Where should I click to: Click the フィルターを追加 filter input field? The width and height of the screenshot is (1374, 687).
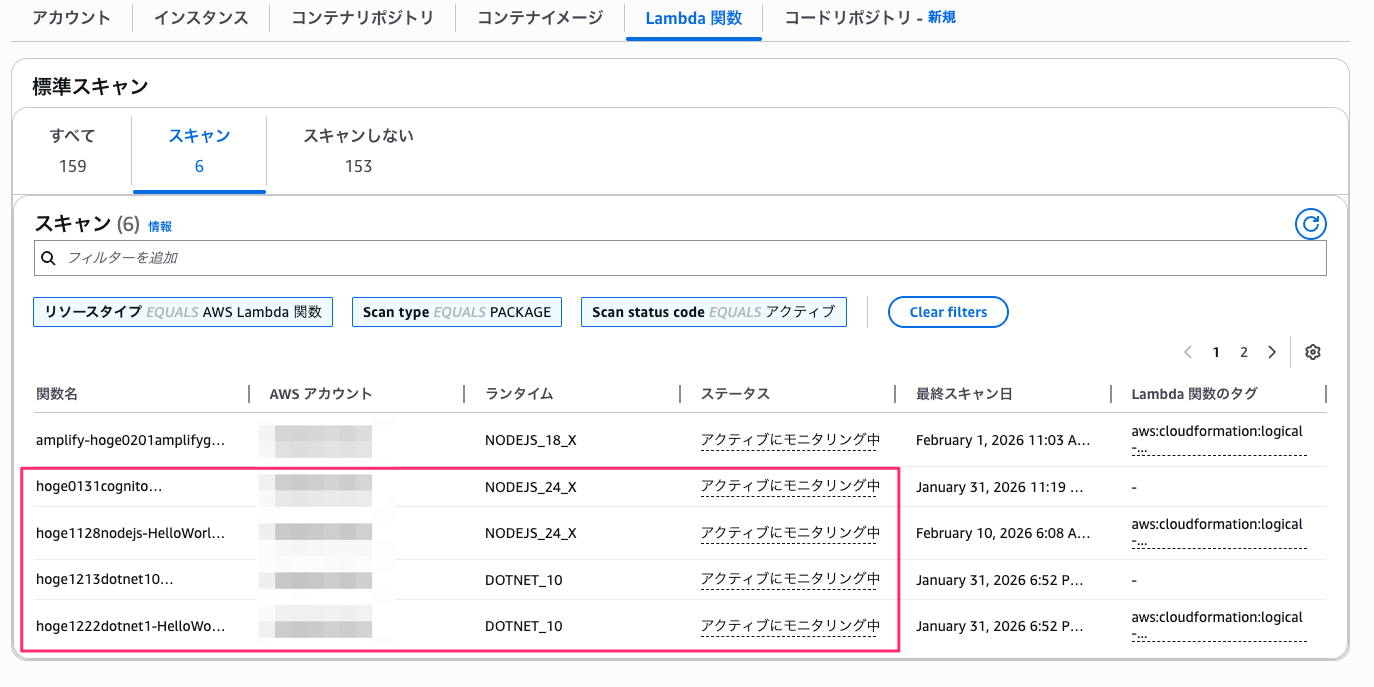(x=680, y=258)
